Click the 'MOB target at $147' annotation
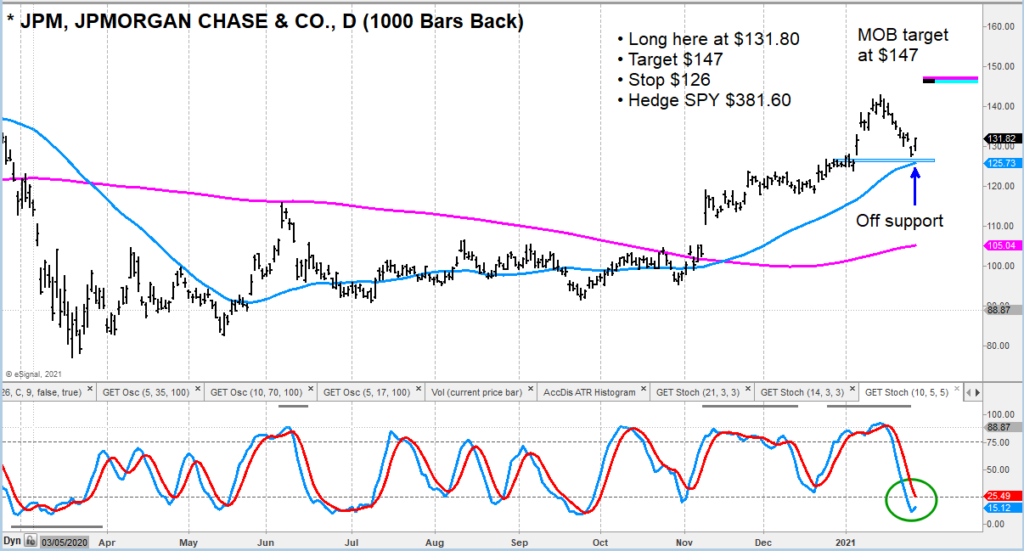The height and width of the screenshot is (551, 1024). (903, 45)
